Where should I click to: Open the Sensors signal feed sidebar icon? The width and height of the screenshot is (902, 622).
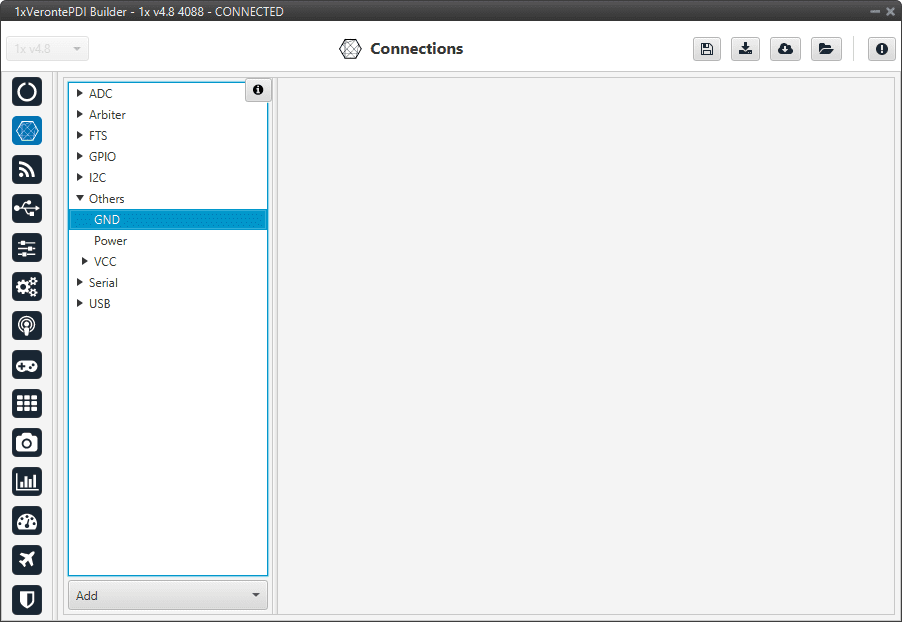(x=27, y=170)
